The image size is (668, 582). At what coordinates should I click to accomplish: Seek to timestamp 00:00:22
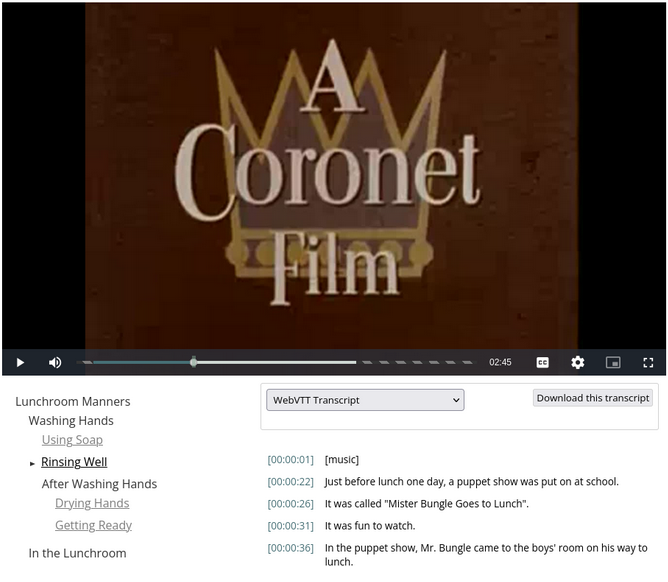click(291, 482)
